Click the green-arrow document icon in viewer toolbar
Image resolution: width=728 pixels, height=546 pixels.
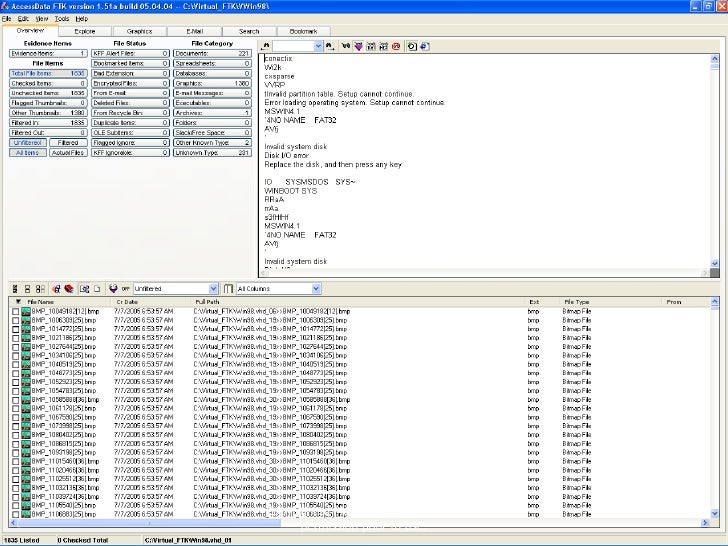click(x=412, y=46)
